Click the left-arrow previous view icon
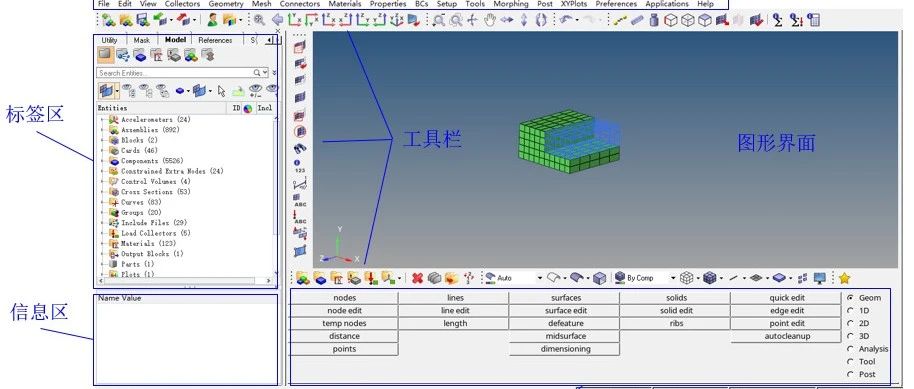Viewport: 914px width, 389px height. pyautogui.click(x=277, y=20)
